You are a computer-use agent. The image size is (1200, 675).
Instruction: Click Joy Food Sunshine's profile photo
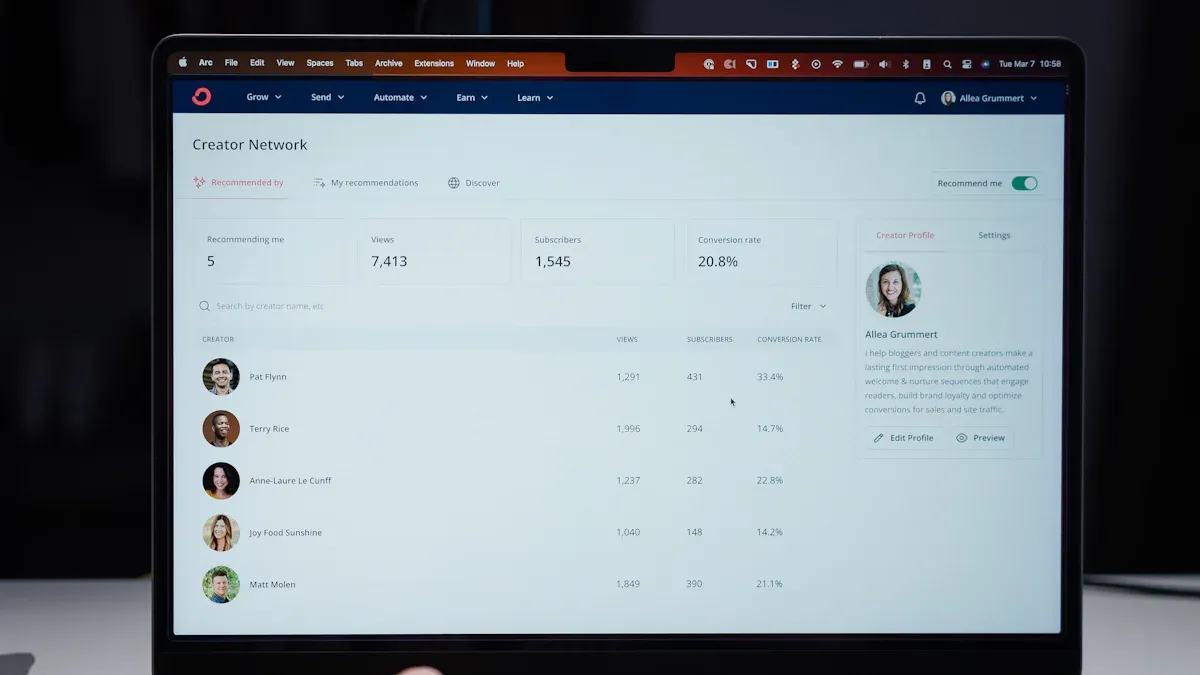[221, 533]
